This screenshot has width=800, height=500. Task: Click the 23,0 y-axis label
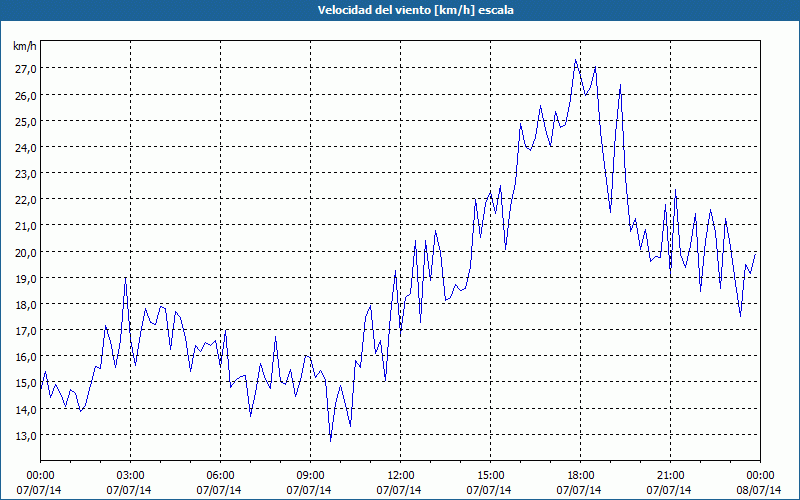click(25, 174)
